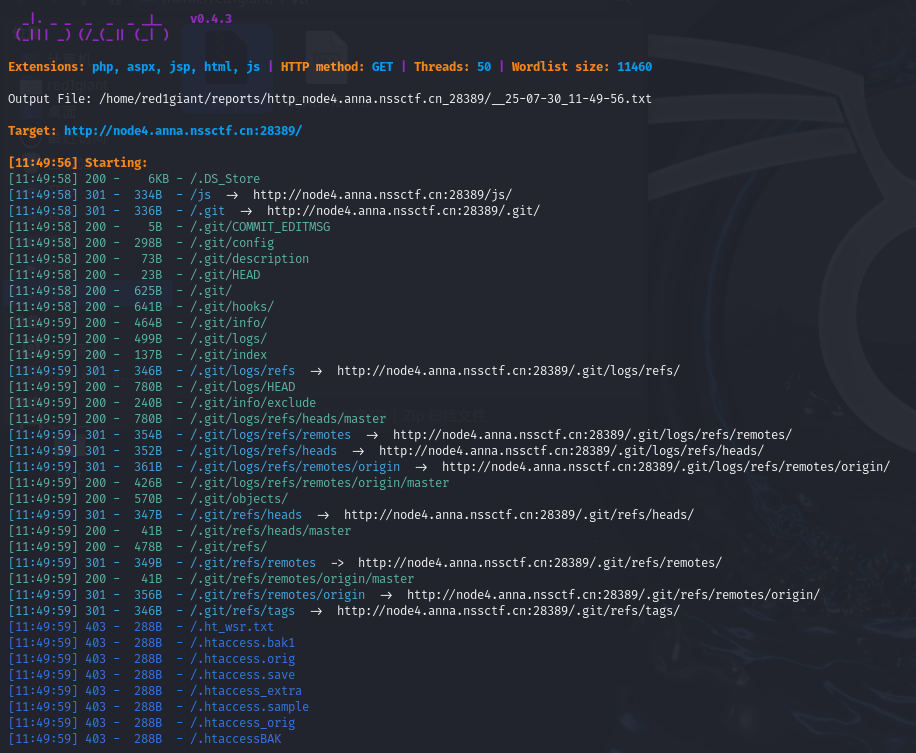This screenshot has width=916, height=753.
Task: Click the /.git/refs/heads/master path
Action: [x=270, y=530]
